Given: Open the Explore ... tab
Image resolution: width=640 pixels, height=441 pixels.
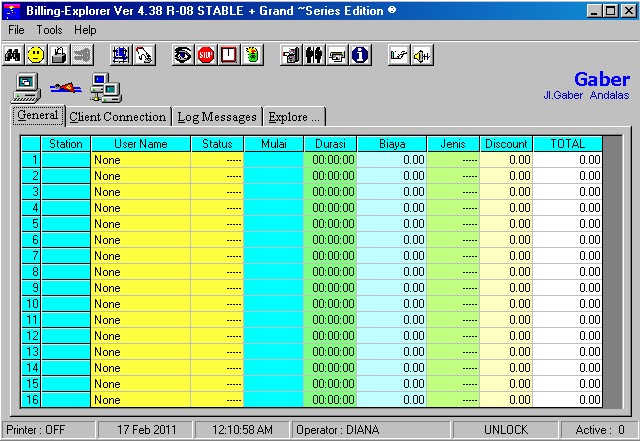Looking at the screenshot, I should pos(294,117).
